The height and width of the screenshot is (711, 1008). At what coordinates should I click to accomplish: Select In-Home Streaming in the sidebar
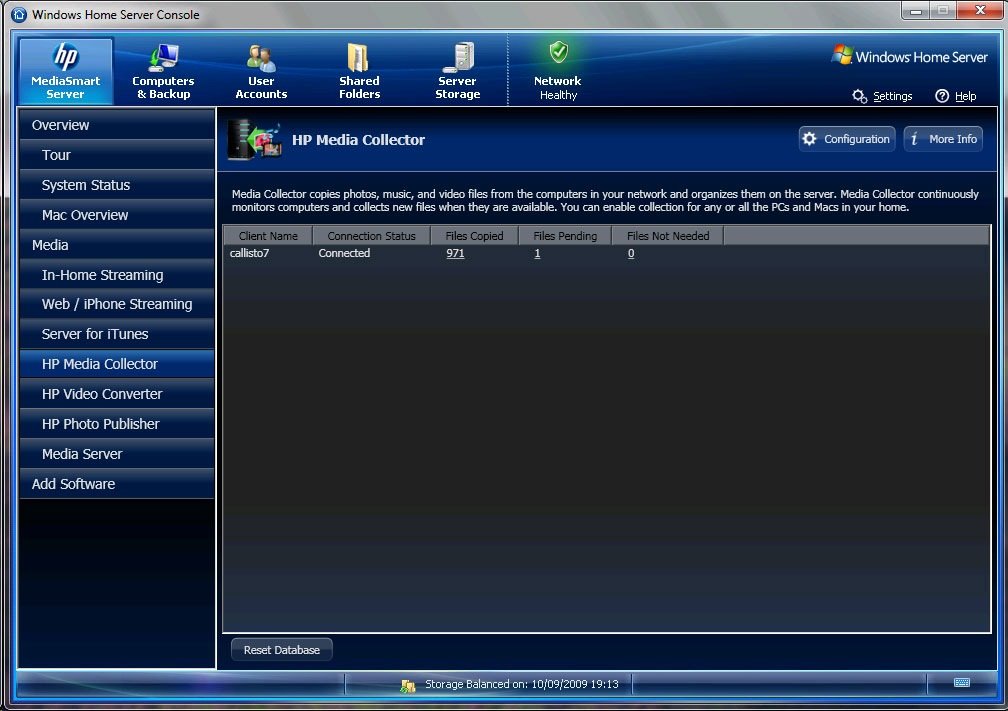(x=117, y=275)
